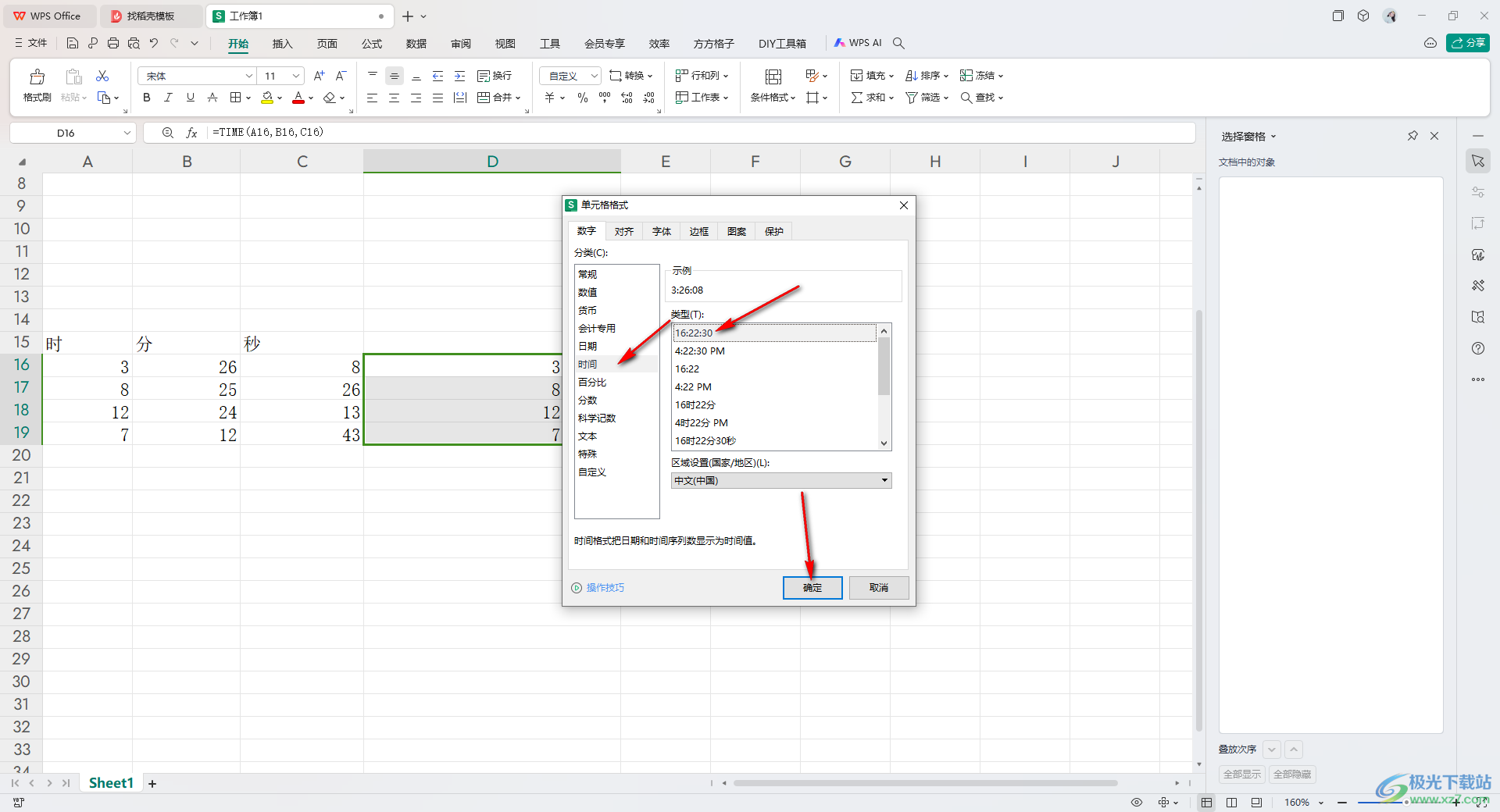The height and width of the screenshot is (812, 1500).
Task: Switch to the 找稻壳模板 tab
Action: click(x=151, y=16)
